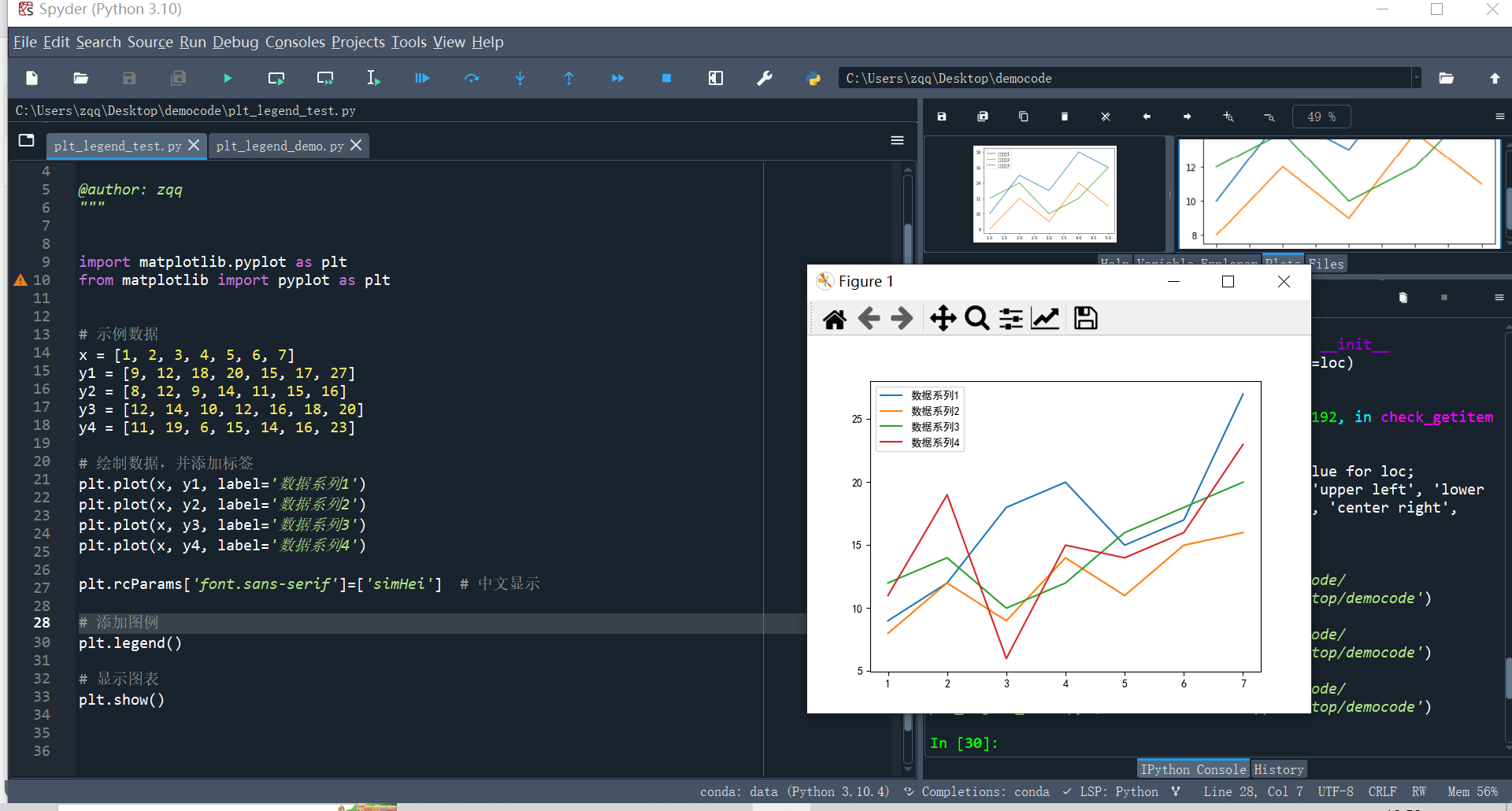
Task: Run file with green play icon
Action: pyautogui.click(x=228, y=78)
